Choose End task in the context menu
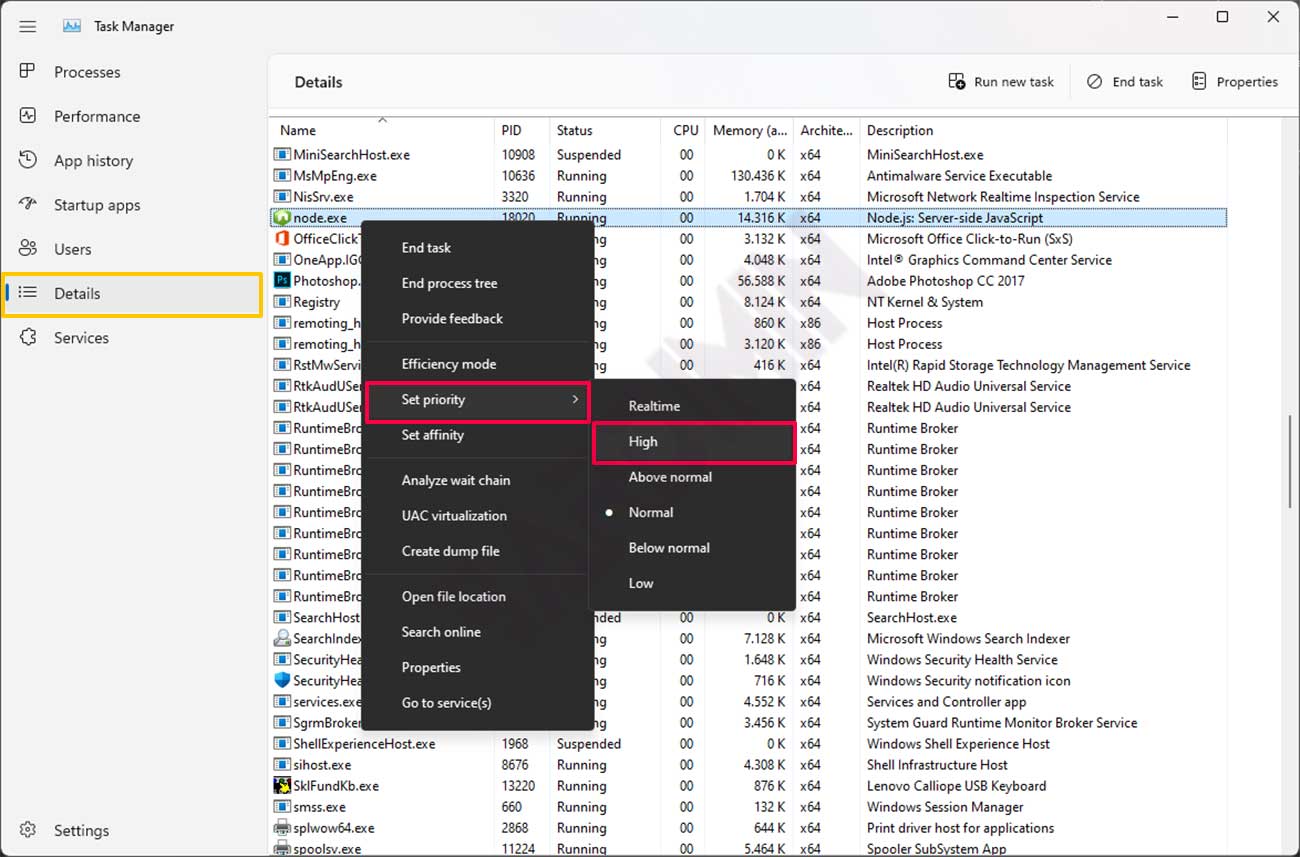Viewport: 1300px width, 857px height. 477,248
